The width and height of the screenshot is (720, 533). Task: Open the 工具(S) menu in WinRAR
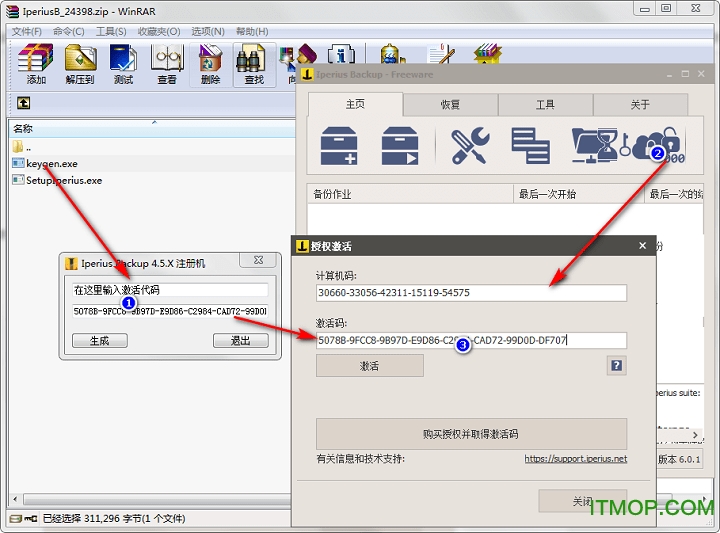click(111, 31)
